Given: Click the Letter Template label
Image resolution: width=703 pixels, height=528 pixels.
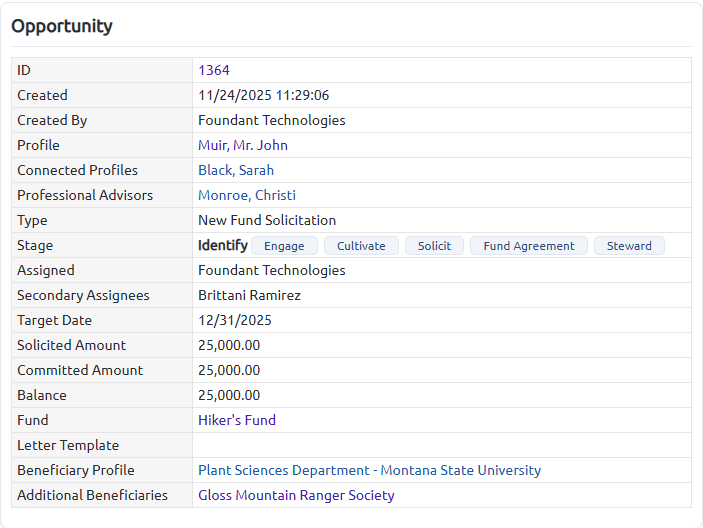Looking at the screenshot, I should 68,446.
